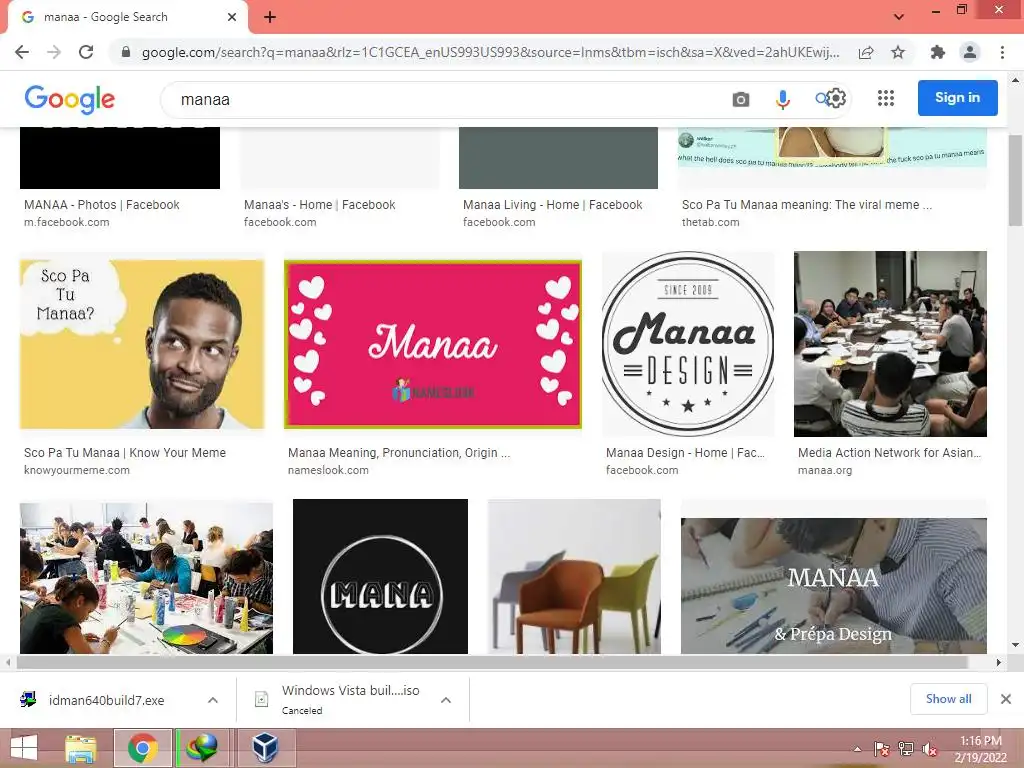Click the 'Sco Pa Tu Manaa?' man thumbnail
The width and height of the screenshot is (1024, 768).
(x=142, y=344)
